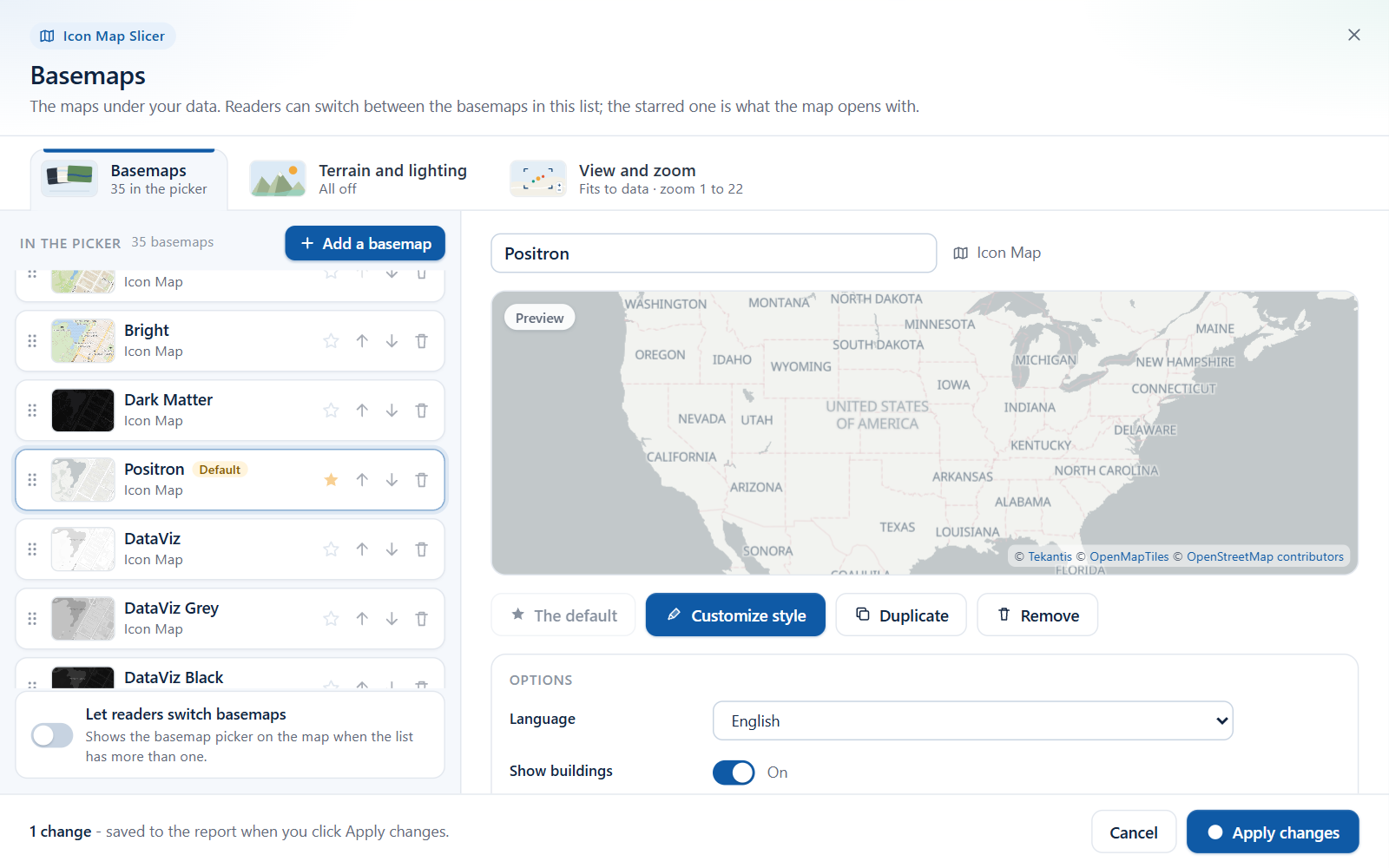Open the View and zoom tab

pyautogui.click(x=627, y=179)
